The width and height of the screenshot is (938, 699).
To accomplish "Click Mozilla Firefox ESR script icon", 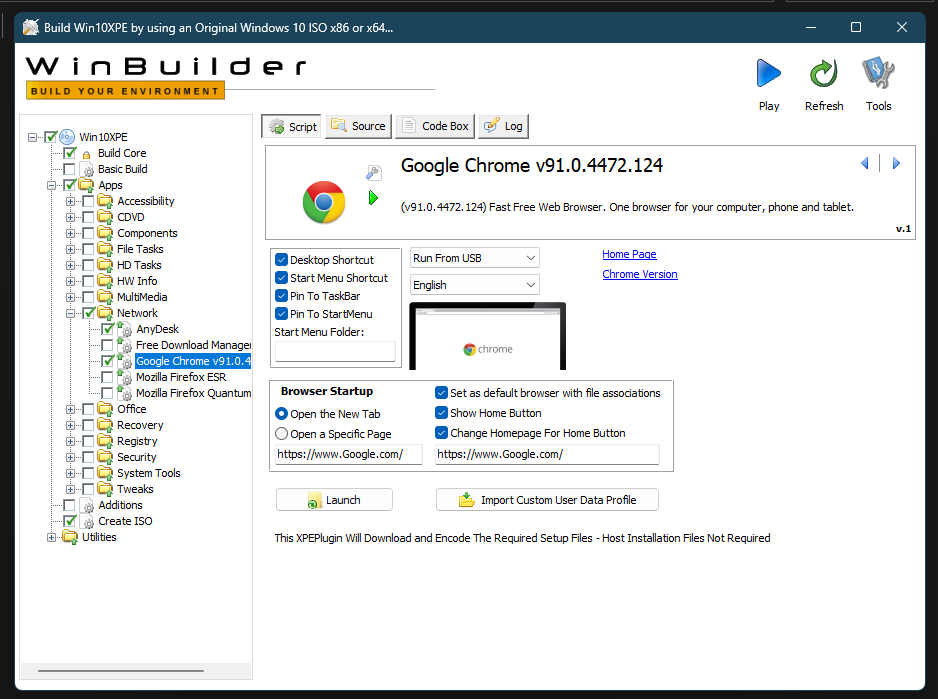I will tap(125, 377).
